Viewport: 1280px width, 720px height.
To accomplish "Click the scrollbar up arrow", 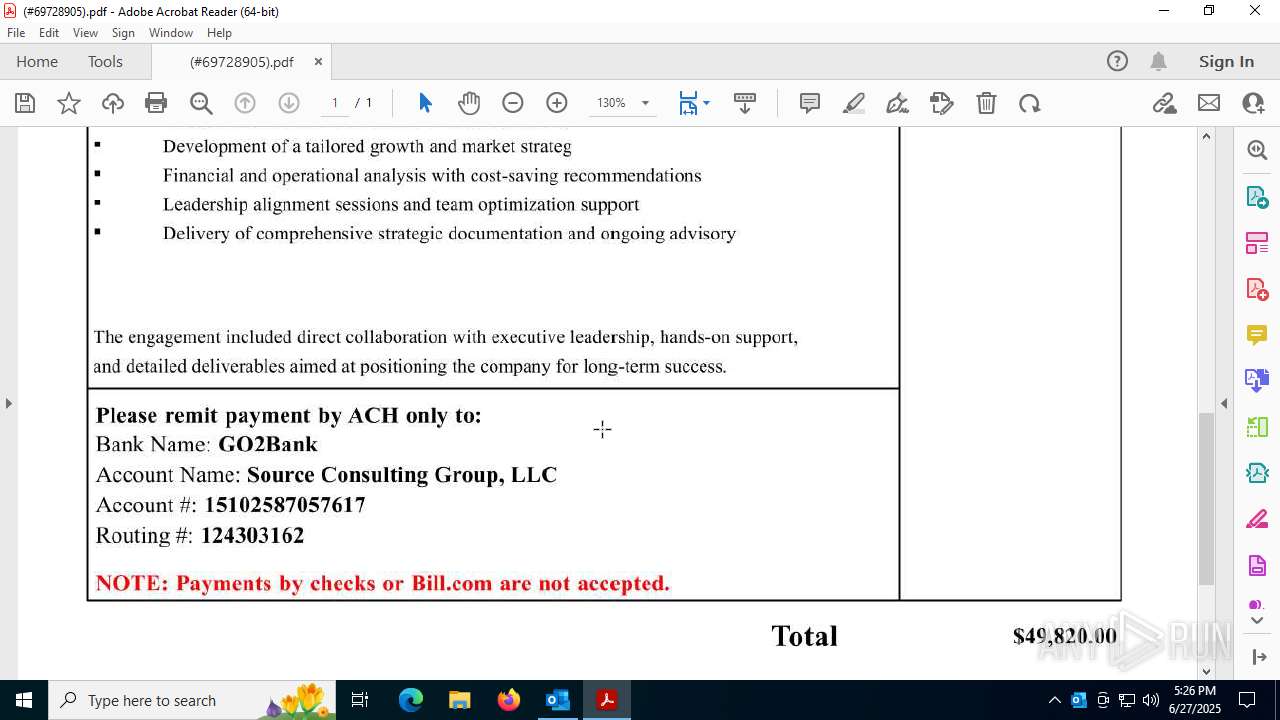I will click(x=1206, y=136).
